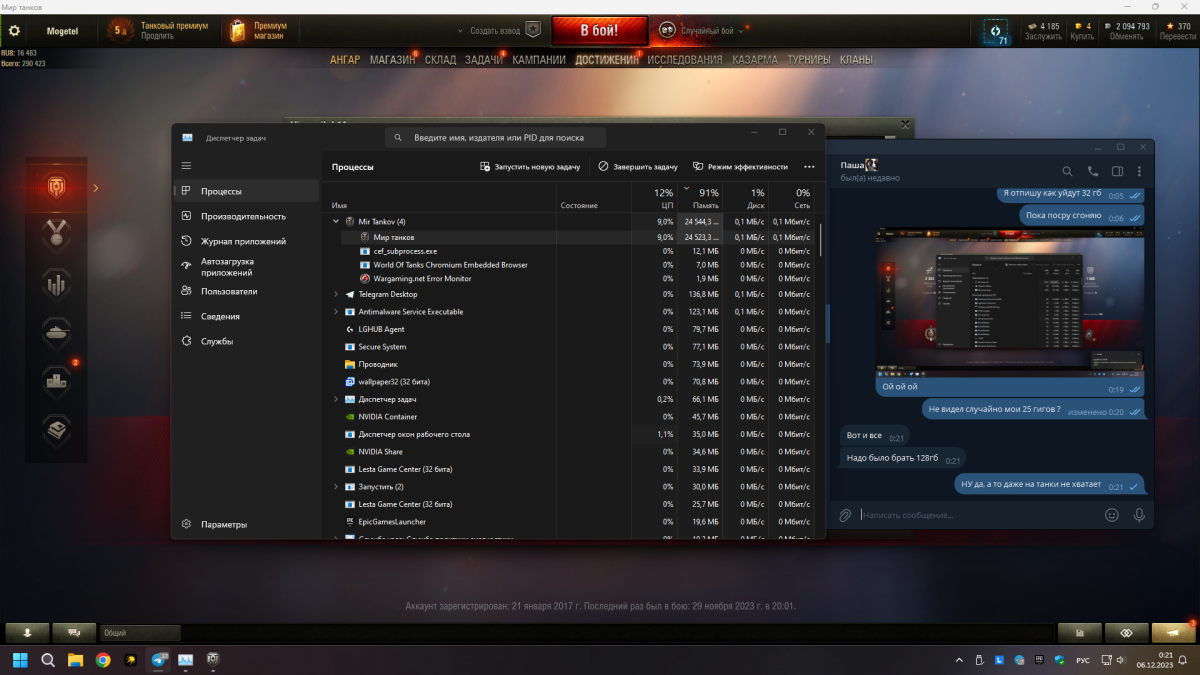
Task: Open game settings gear icon
Action: (x=14, y=30)
